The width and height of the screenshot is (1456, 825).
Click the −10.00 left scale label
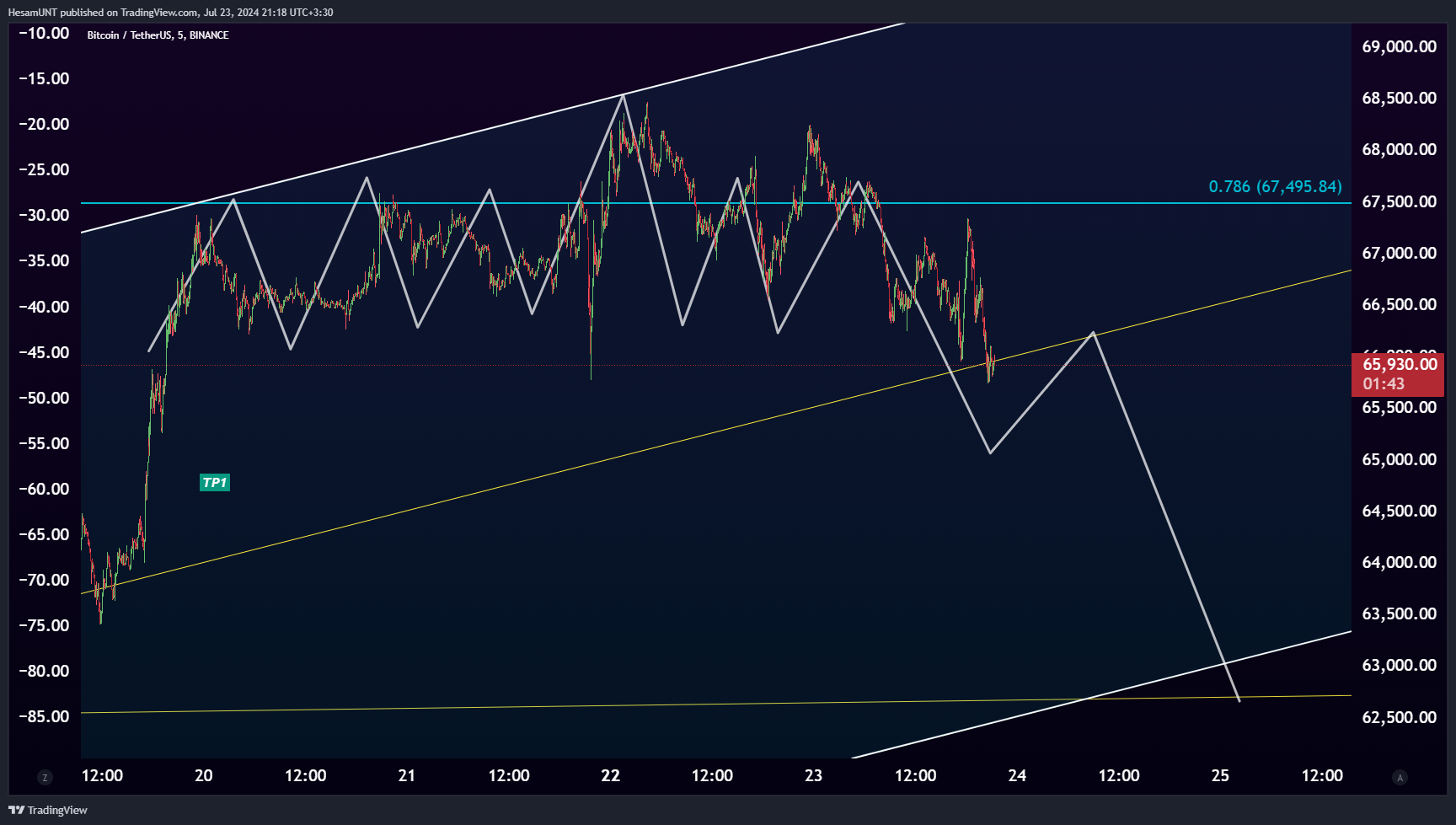(x=44, y=33)
